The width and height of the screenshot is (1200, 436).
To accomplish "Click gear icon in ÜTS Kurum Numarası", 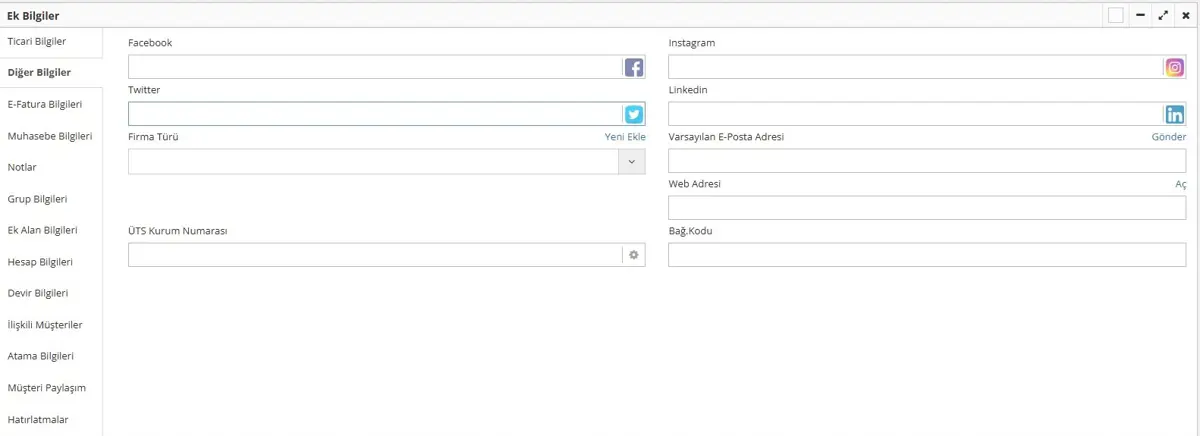I will coord(634,255).
